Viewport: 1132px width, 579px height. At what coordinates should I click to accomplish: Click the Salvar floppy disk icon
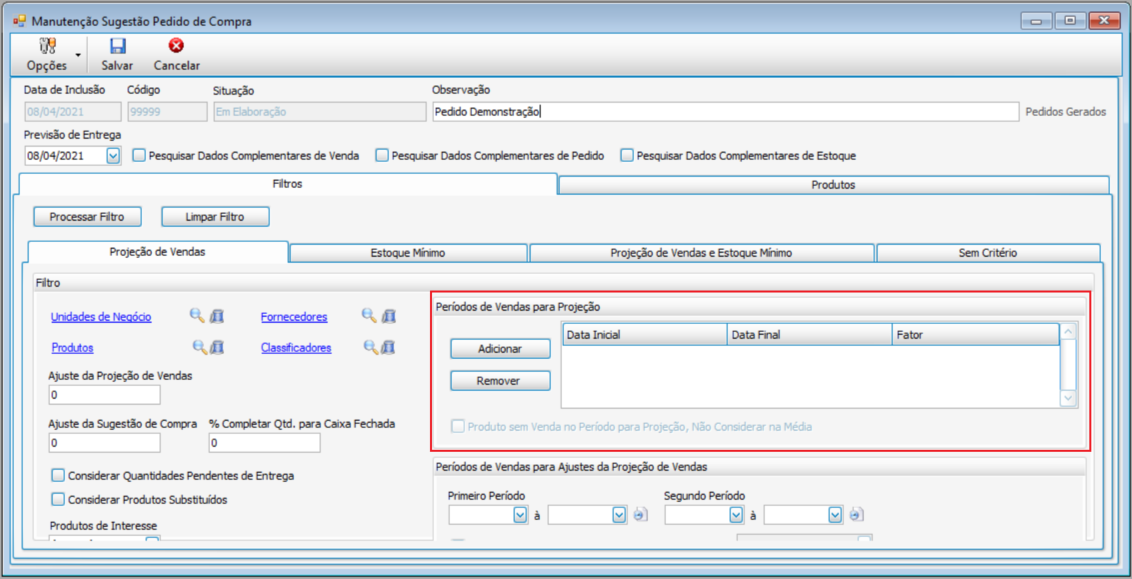(117, 46)
